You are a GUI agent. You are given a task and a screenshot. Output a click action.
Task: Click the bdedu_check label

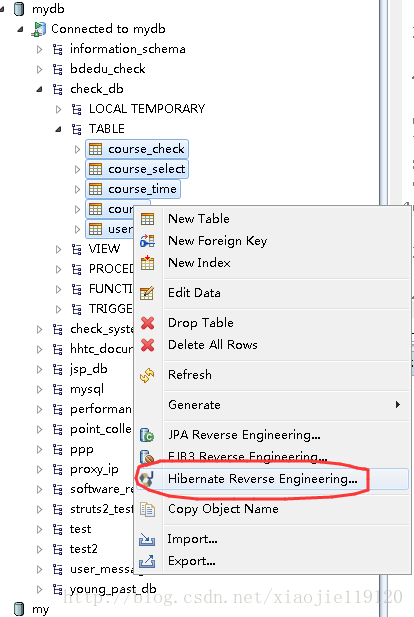[108, 69]
